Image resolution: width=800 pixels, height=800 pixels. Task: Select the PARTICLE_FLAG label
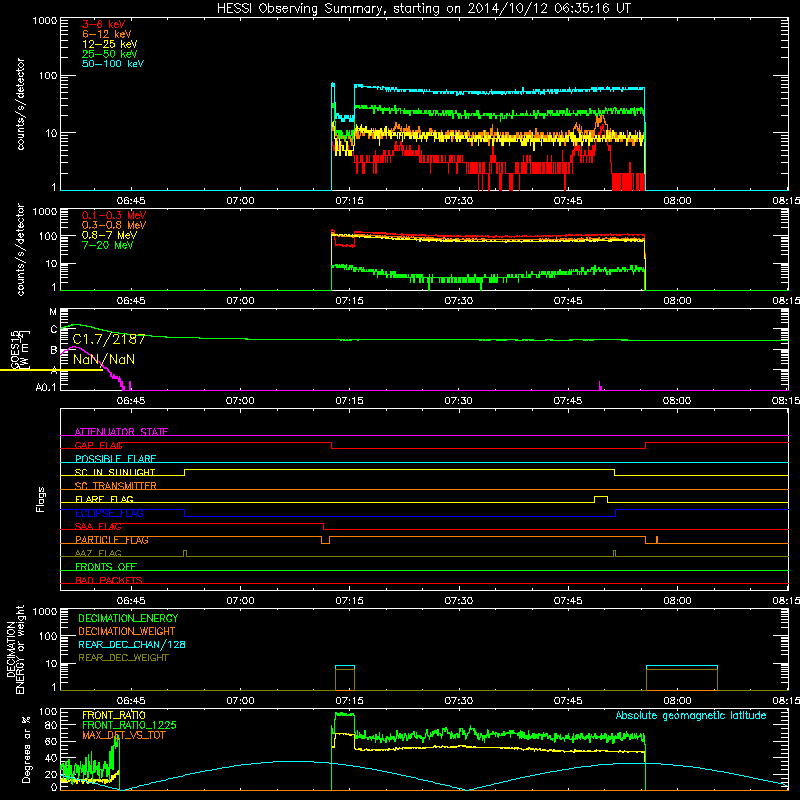point(112,540)
